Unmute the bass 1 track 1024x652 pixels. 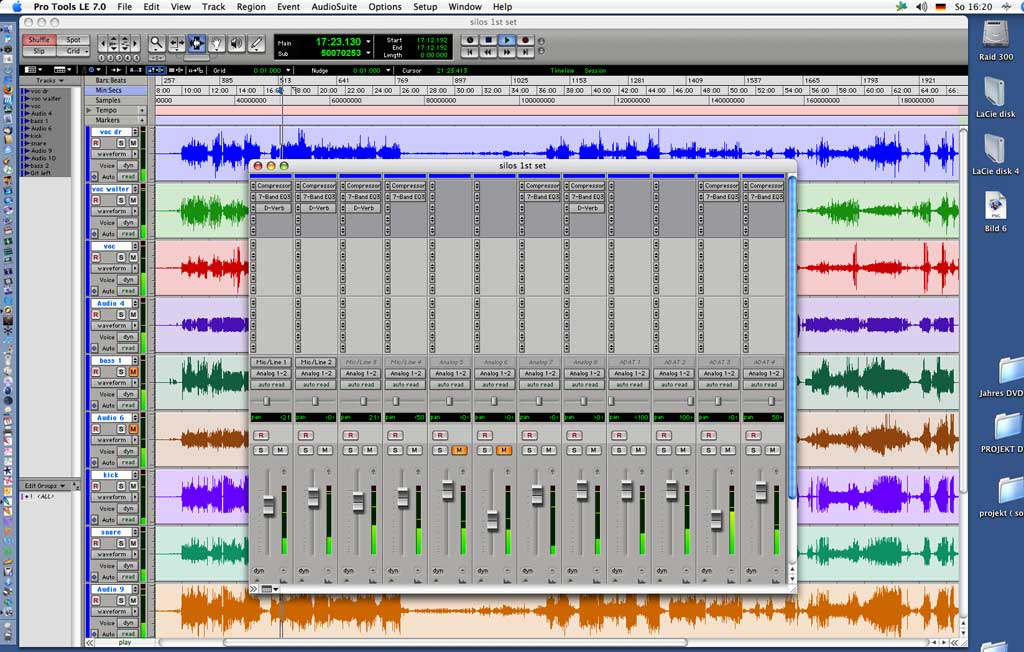tap(133, 371)
